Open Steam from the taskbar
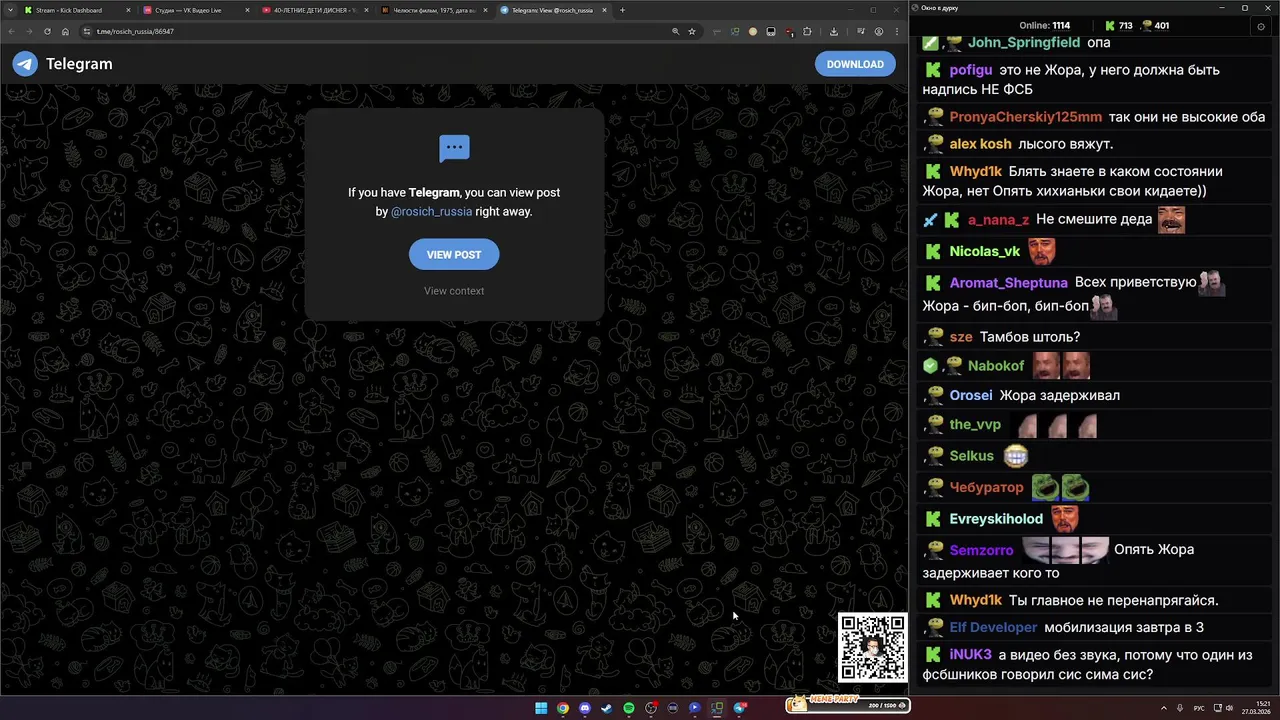1280x720 pixels. pos(607,708)
